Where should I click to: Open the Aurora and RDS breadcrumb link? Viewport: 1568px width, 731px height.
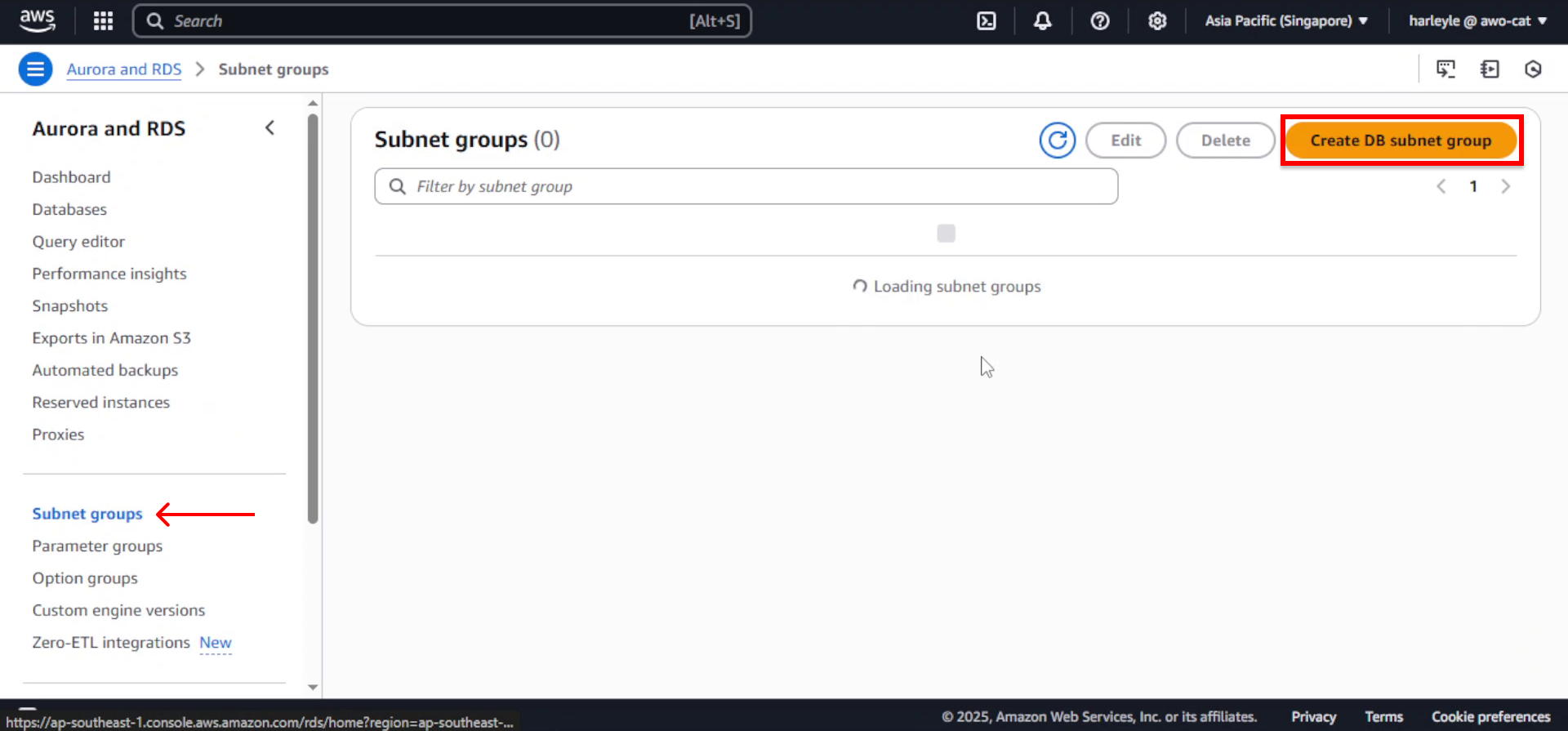pyautogui.click(x=124, y=69)
